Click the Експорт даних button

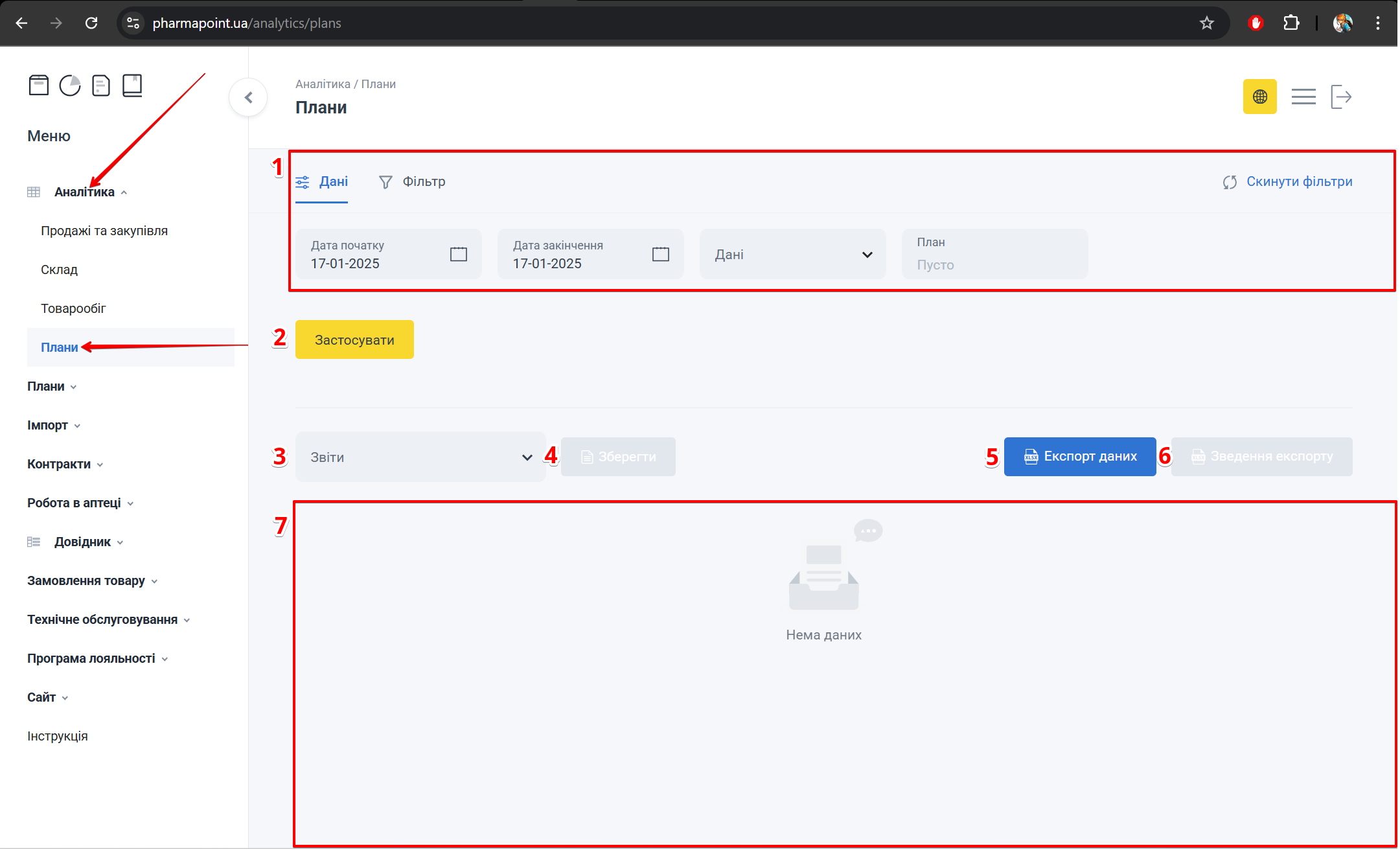[x=1079, y=457]
